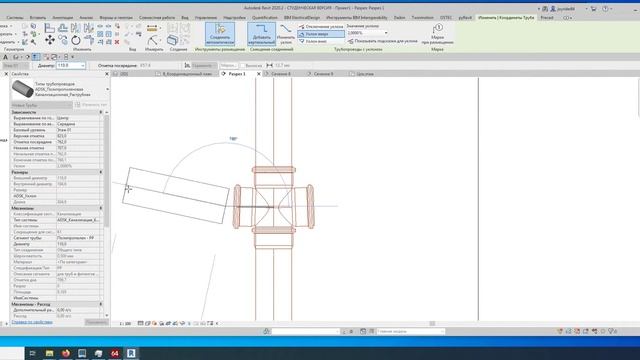The width and height of the screenshot is (640, 360).
Task: Open File Explorer from the taskbar
Action: point(49,353)
